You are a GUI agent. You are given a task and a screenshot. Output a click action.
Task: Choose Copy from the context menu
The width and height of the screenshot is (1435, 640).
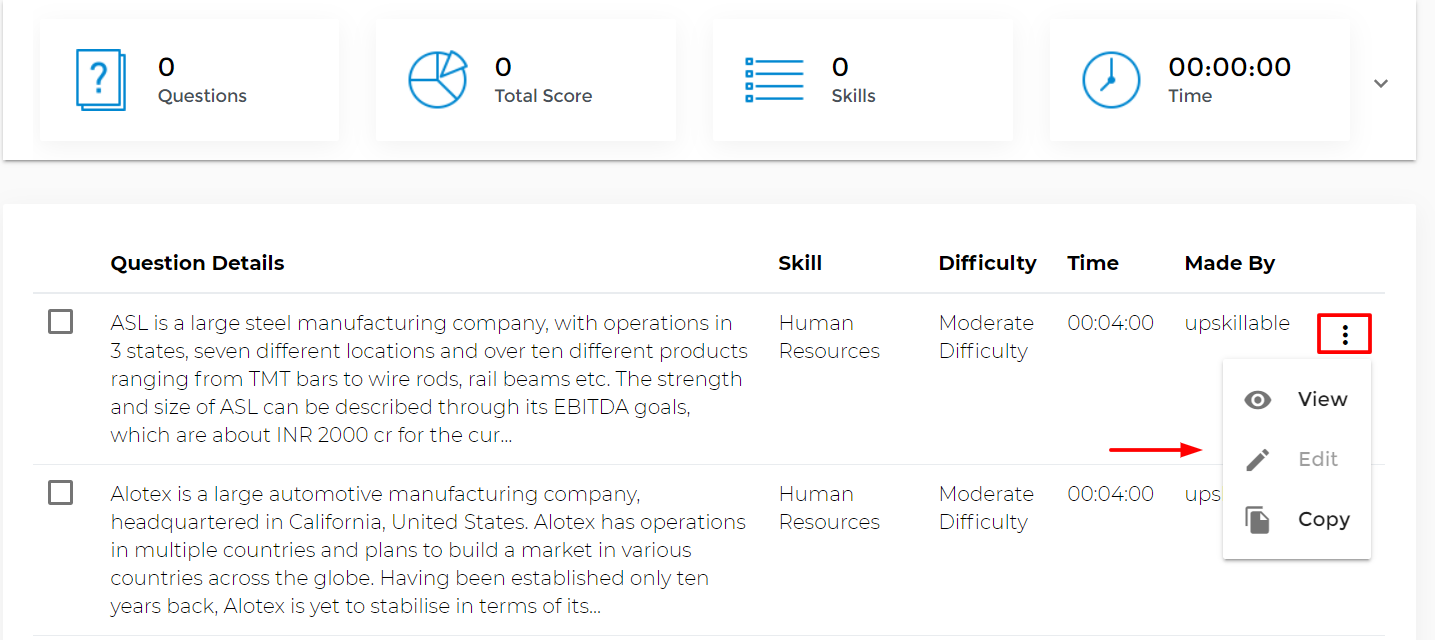pos(1323,519)
